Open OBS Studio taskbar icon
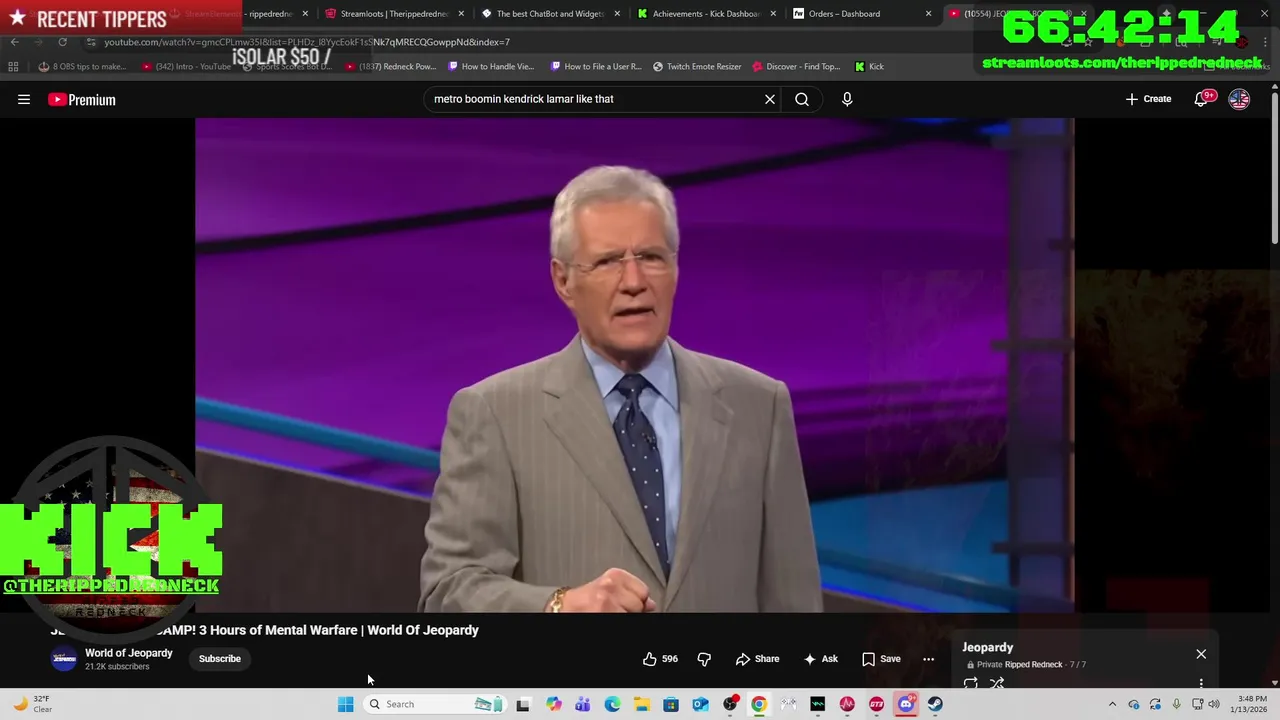 [730, 704]
